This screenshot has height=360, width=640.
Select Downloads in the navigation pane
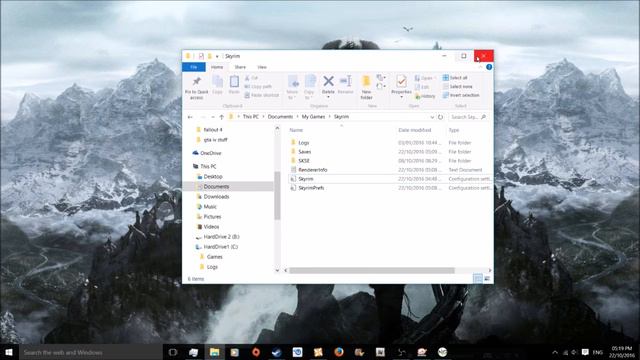216,197
